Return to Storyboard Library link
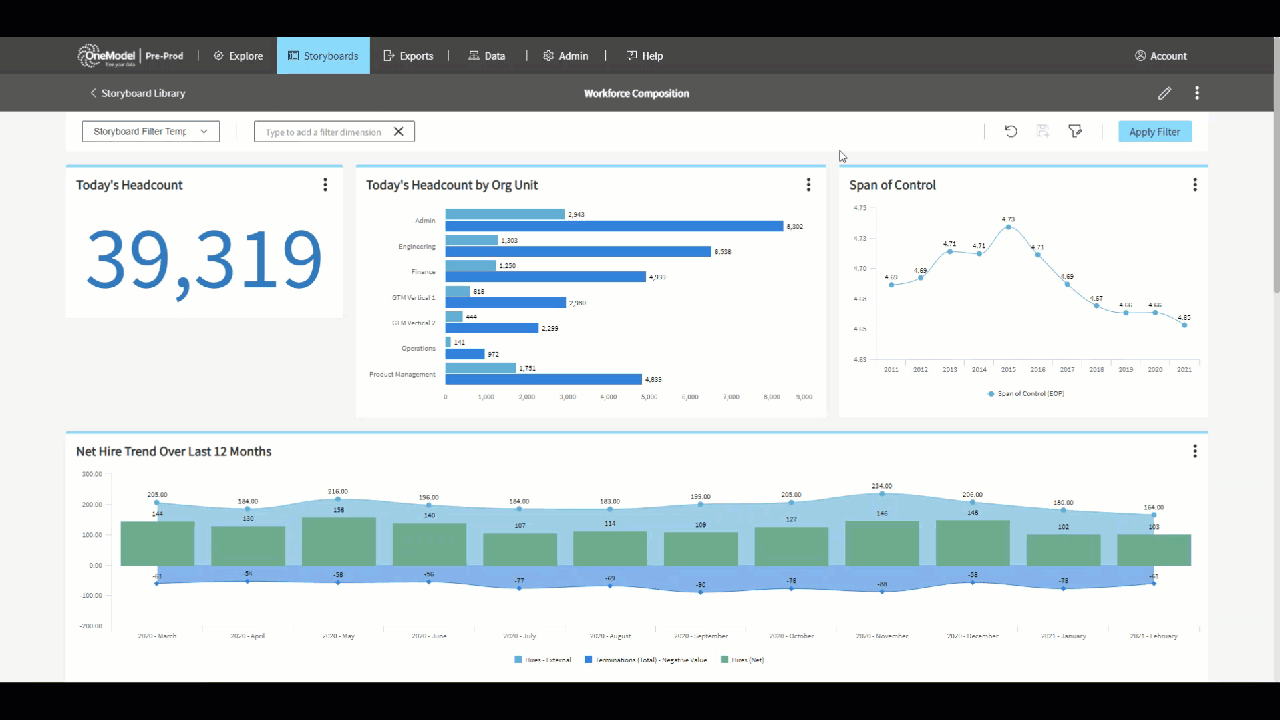 click(x=137, y=93)
